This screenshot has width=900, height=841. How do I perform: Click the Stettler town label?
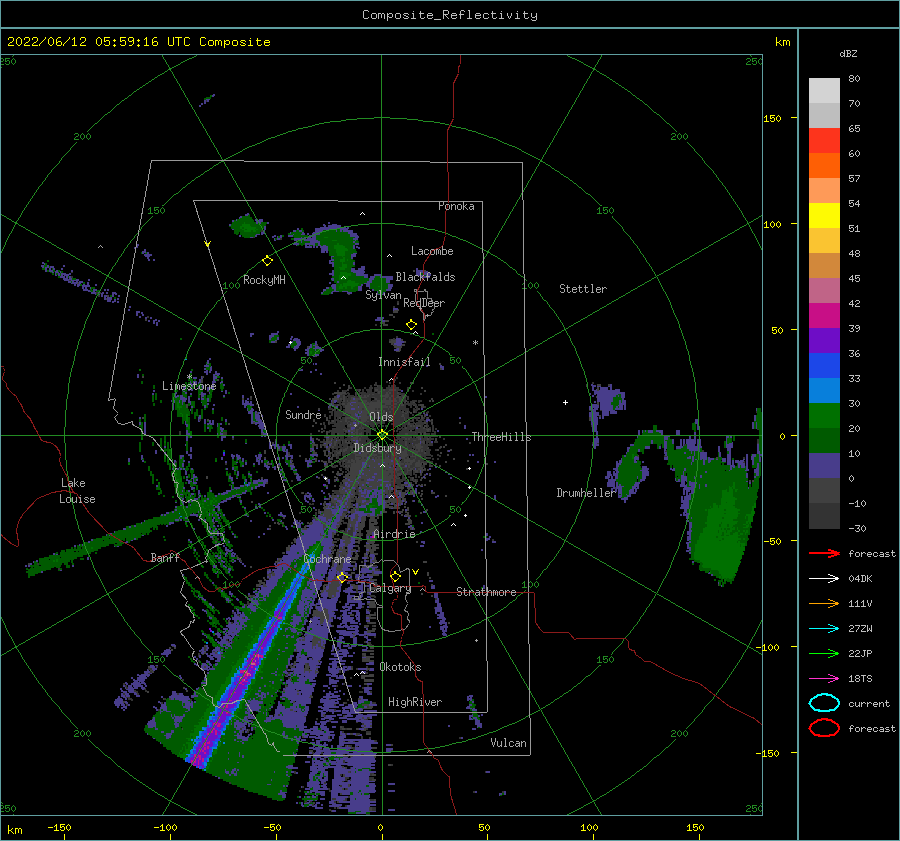point(583,289)
